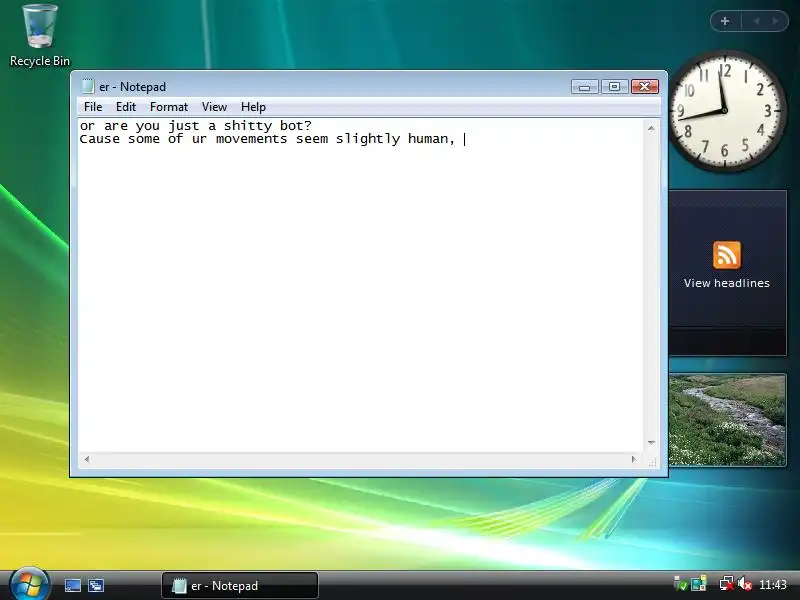Click the sidebar add gadgets plus button

tap(725, 21)
